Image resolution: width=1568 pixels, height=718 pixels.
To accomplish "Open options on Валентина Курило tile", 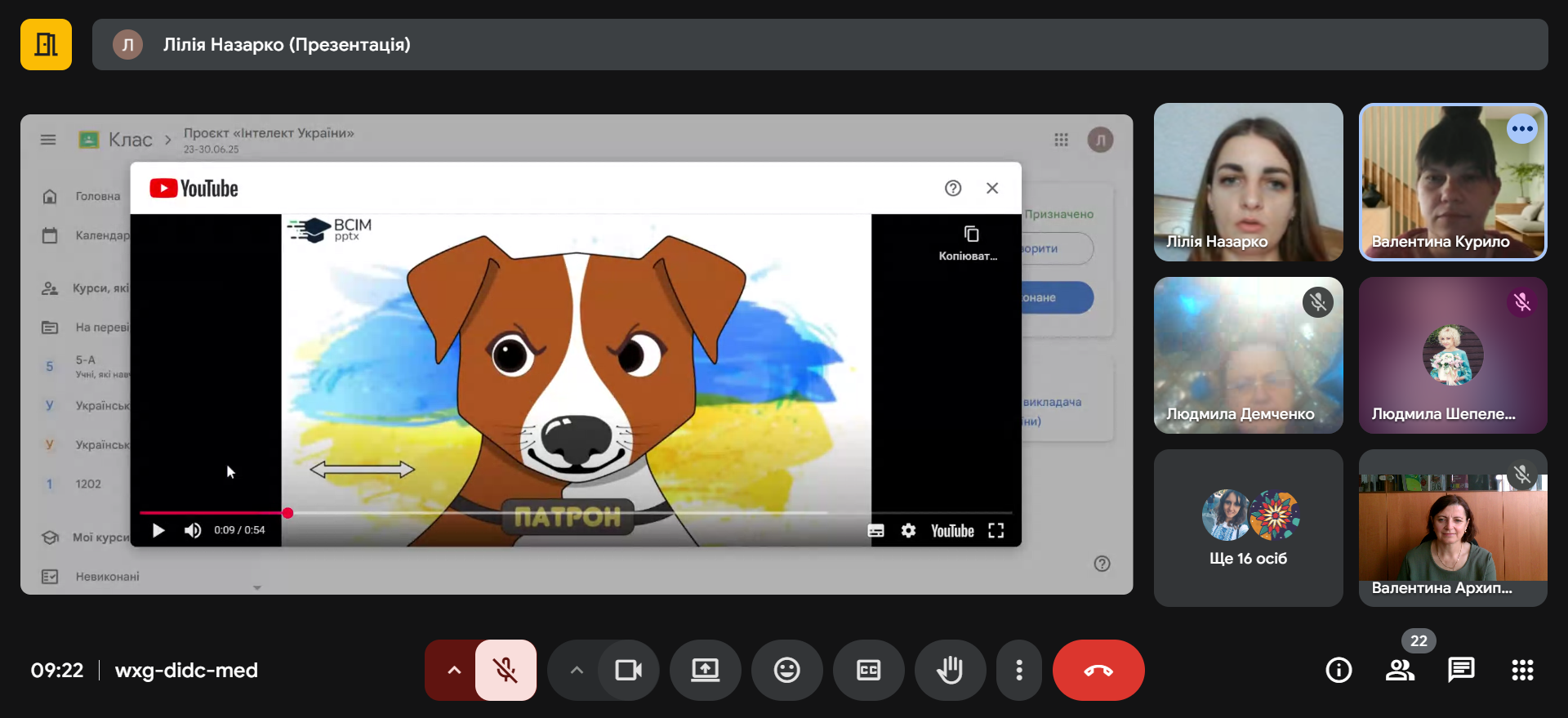I will click(1522, 129).
